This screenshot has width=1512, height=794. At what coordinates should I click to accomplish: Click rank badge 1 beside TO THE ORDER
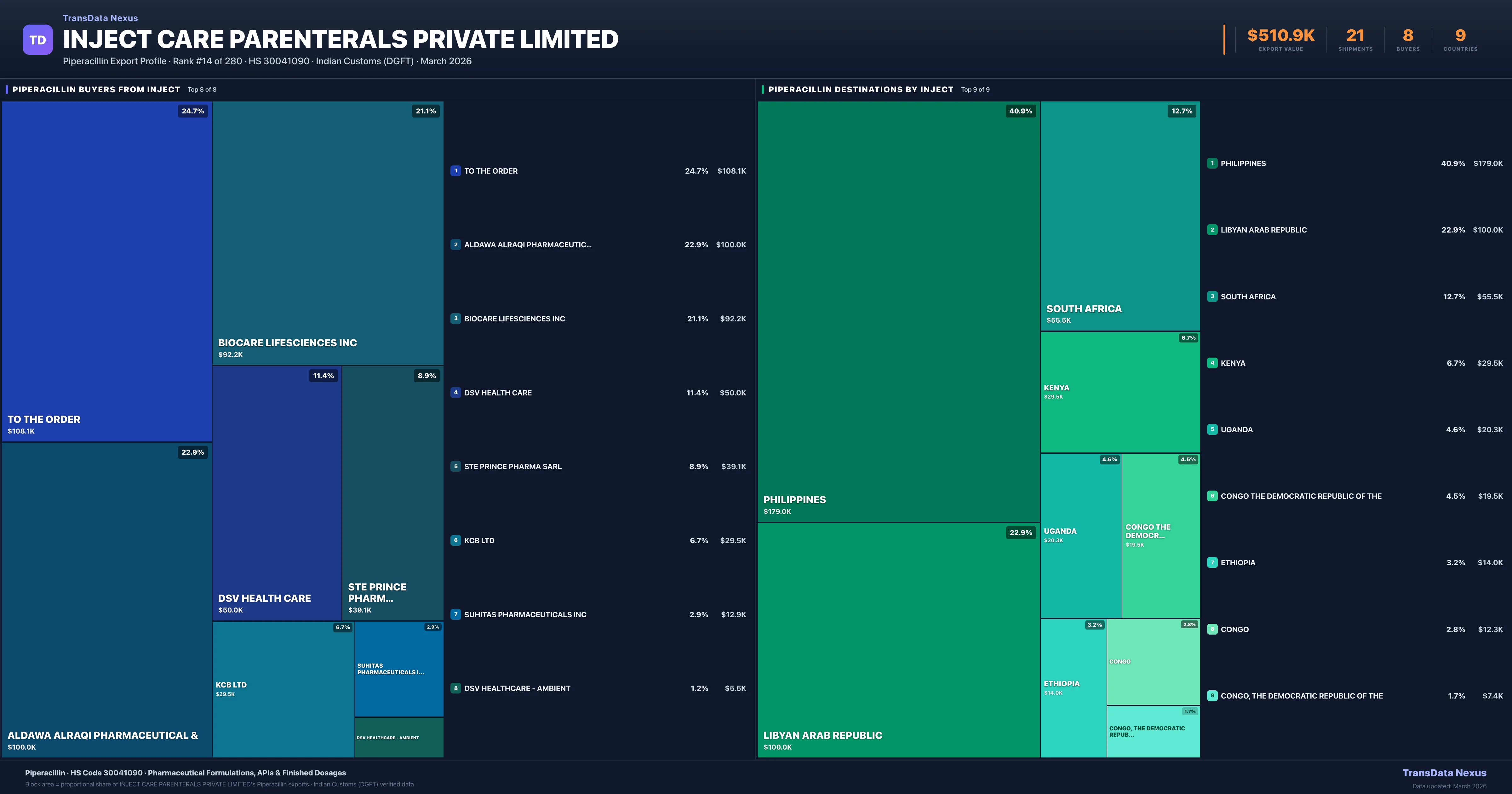[x=455, y=171]
